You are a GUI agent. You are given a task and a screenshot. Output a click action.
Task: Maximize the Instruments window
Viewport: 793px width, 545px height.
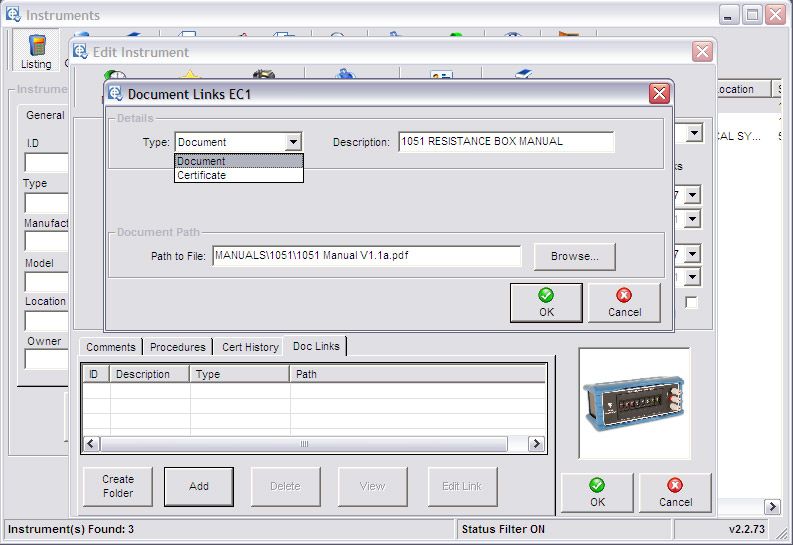(x=752, y=15)
